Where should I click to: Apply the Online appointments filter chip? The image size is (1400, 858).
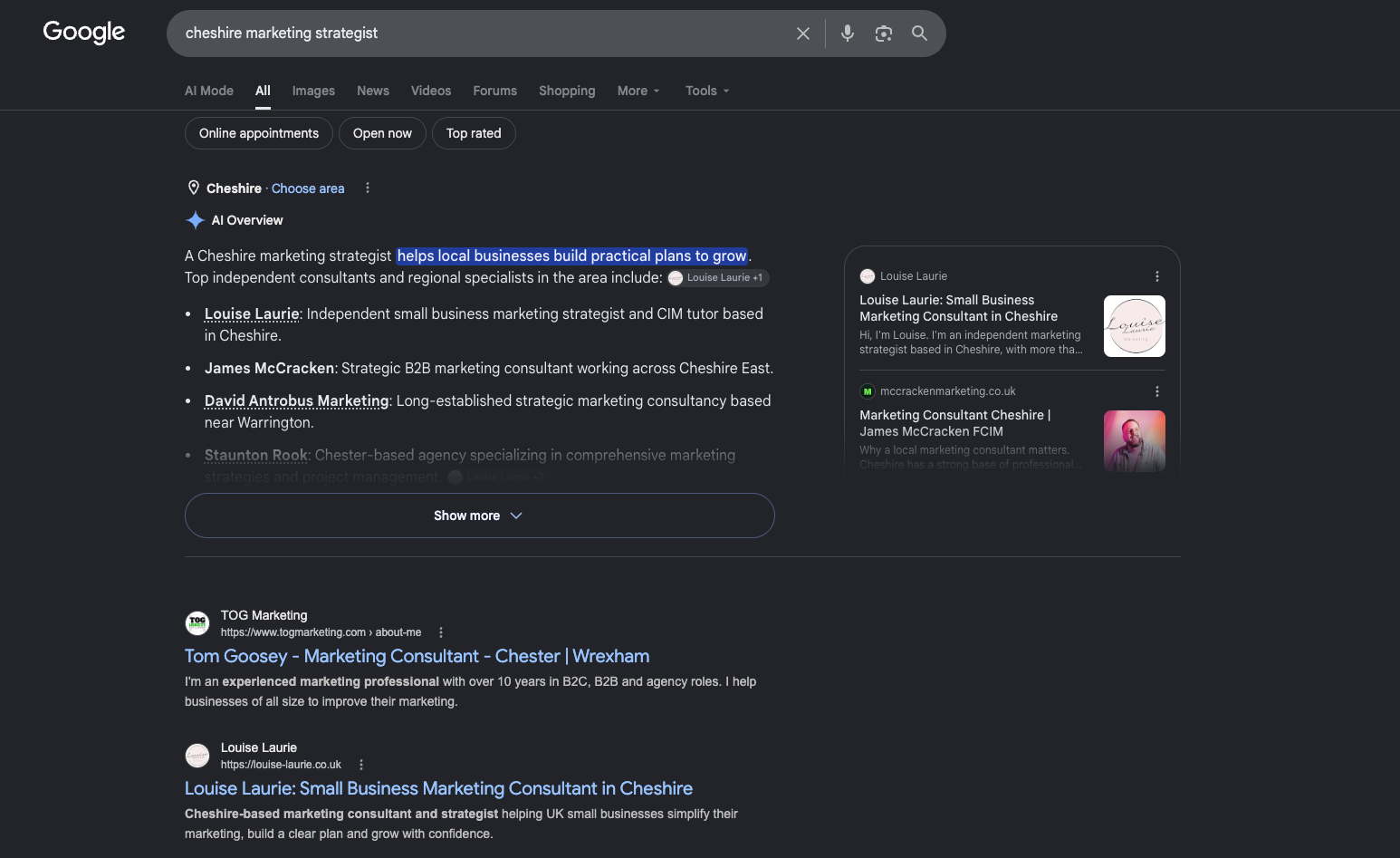[x=259, y=133]
